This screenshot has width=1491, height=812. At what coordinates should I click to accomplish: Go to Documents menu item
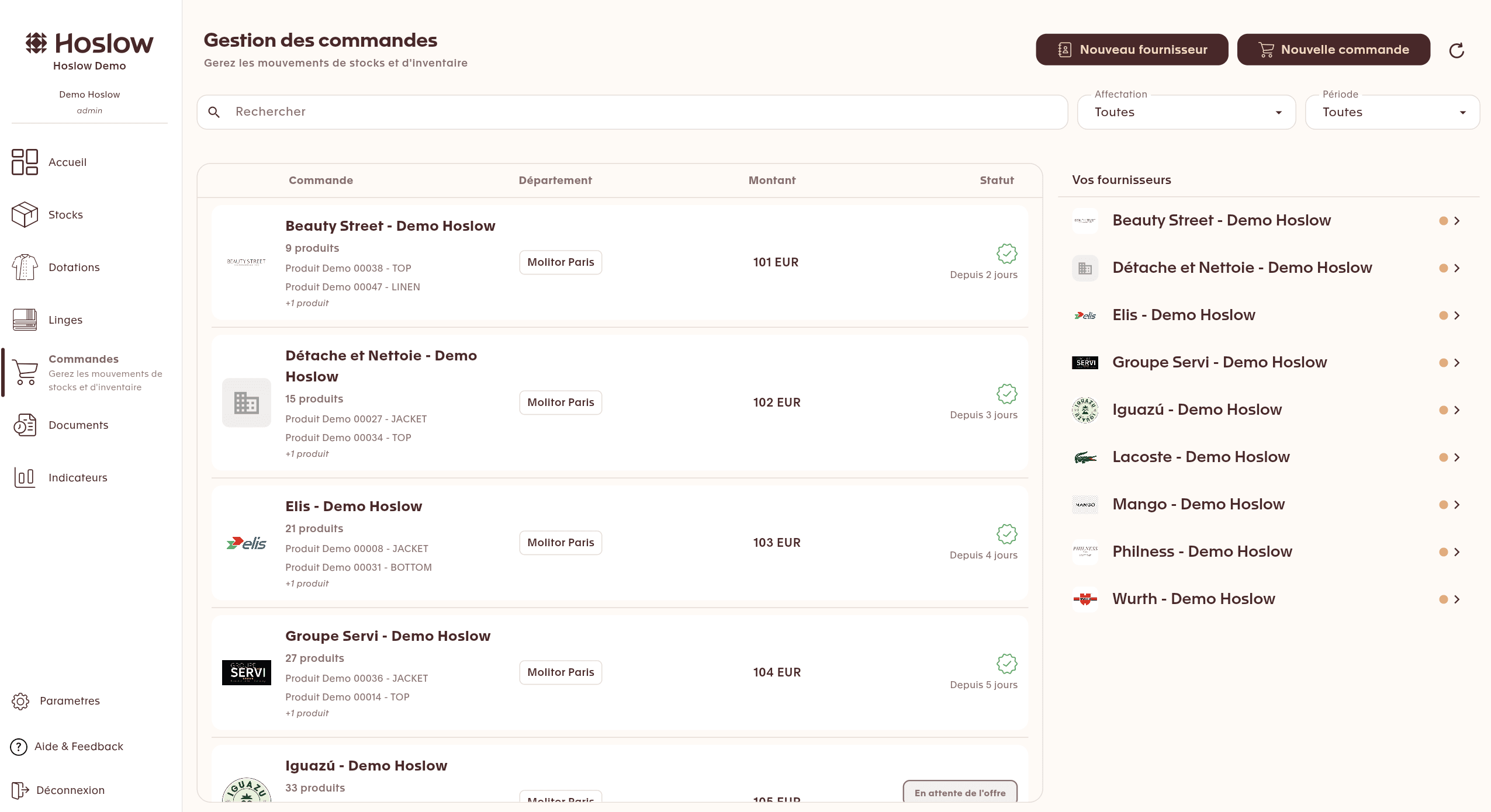click(x=78, y=425)
